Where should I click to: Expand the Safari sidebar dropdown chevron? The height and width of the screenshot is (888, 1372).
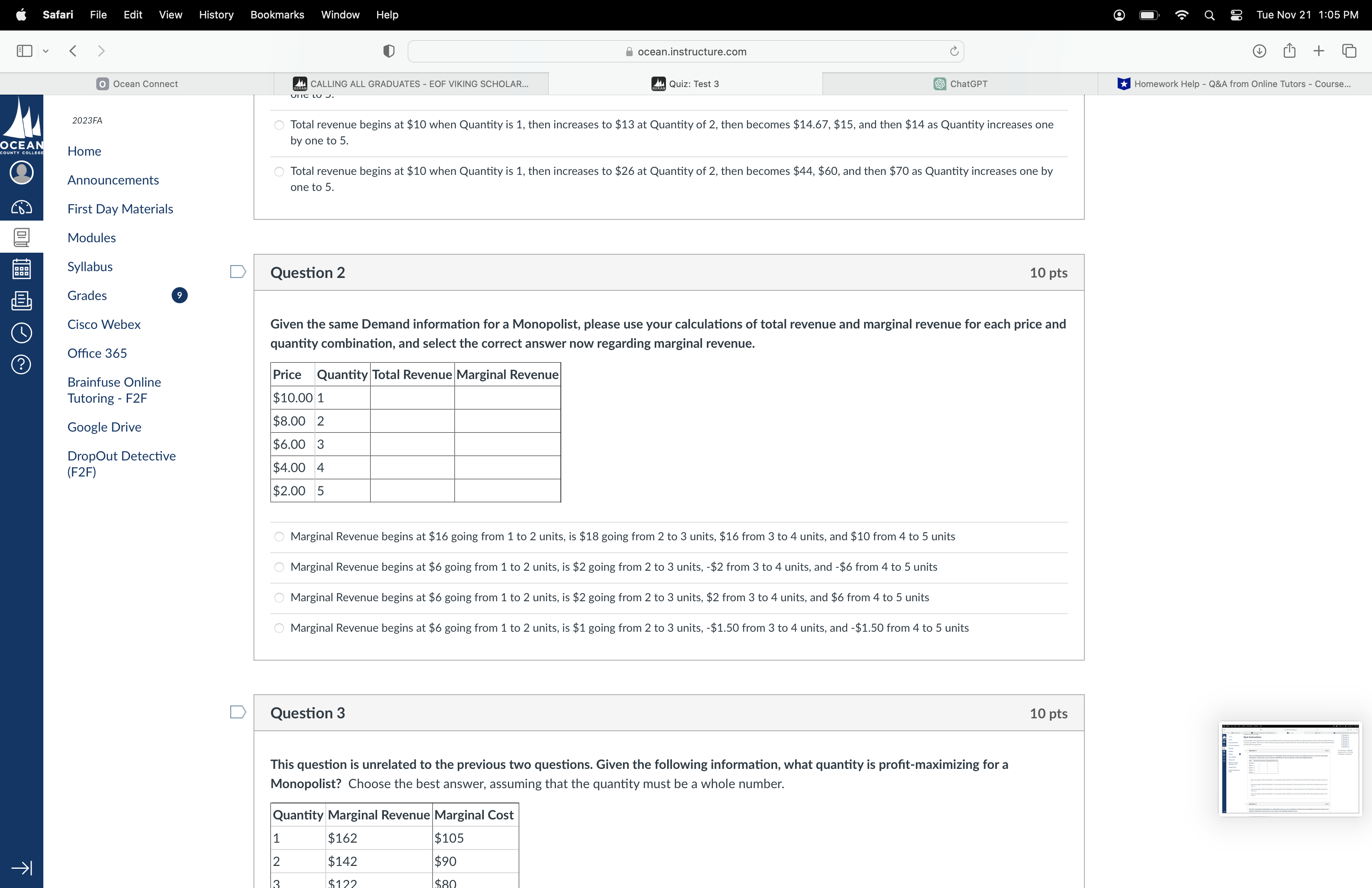pos(46,51)
